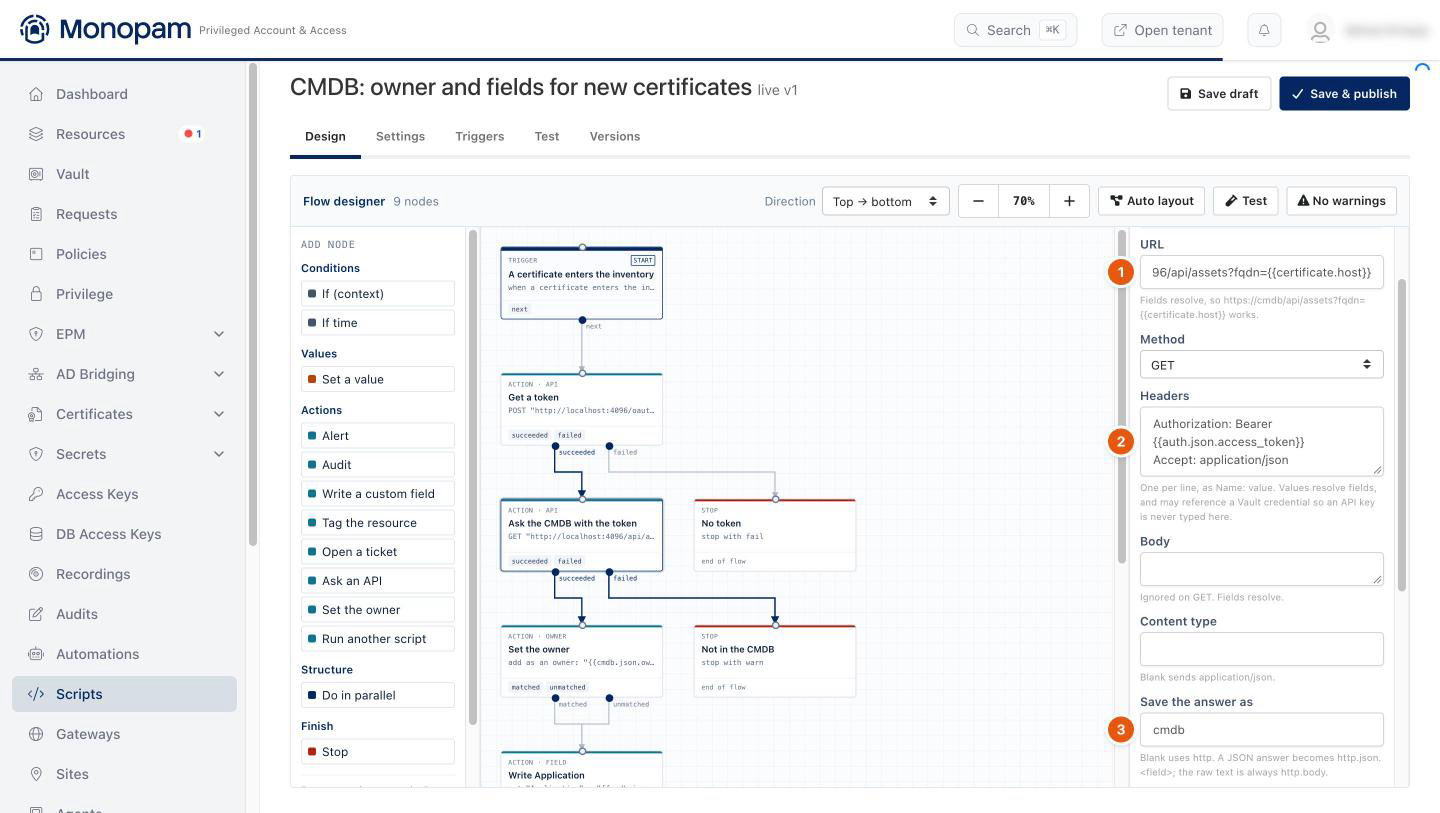Click the Test button in designer toolbar

click(1246, 201)
